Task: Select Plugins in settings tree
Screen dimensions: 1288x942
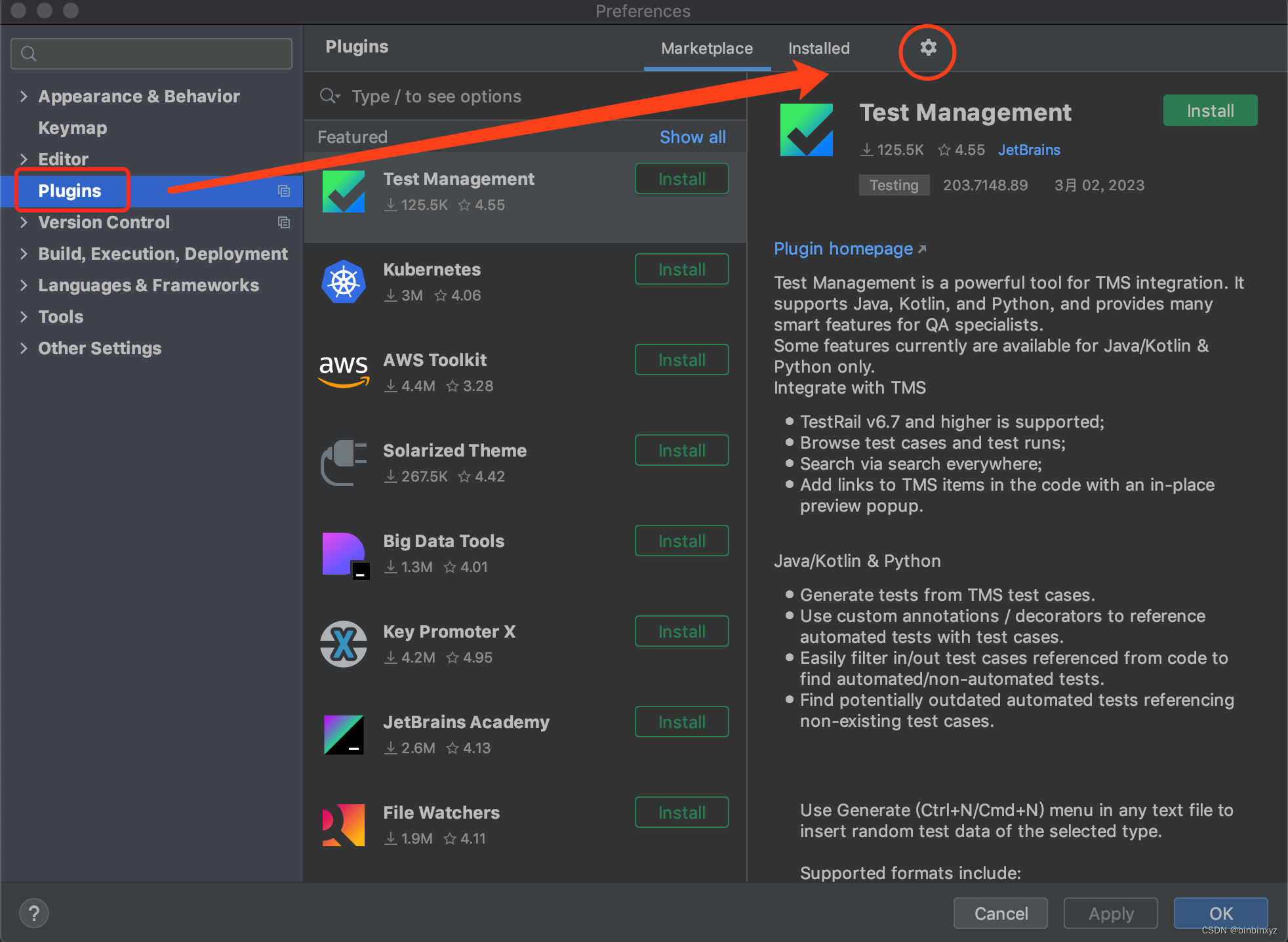Action: click(x=70, y=191)
